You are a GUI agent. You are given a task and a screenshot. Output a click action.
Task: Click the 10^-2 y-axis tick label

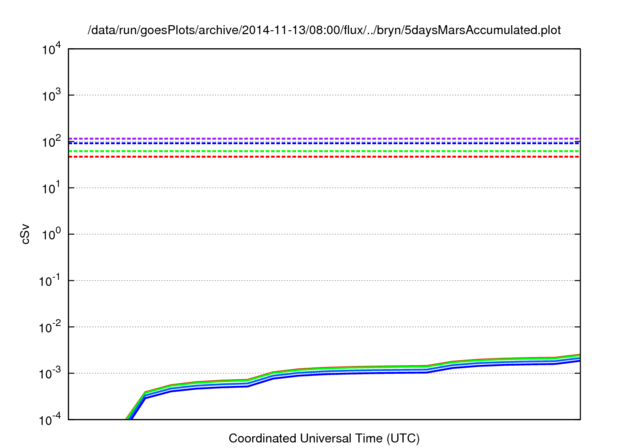(x=50, y=328)
